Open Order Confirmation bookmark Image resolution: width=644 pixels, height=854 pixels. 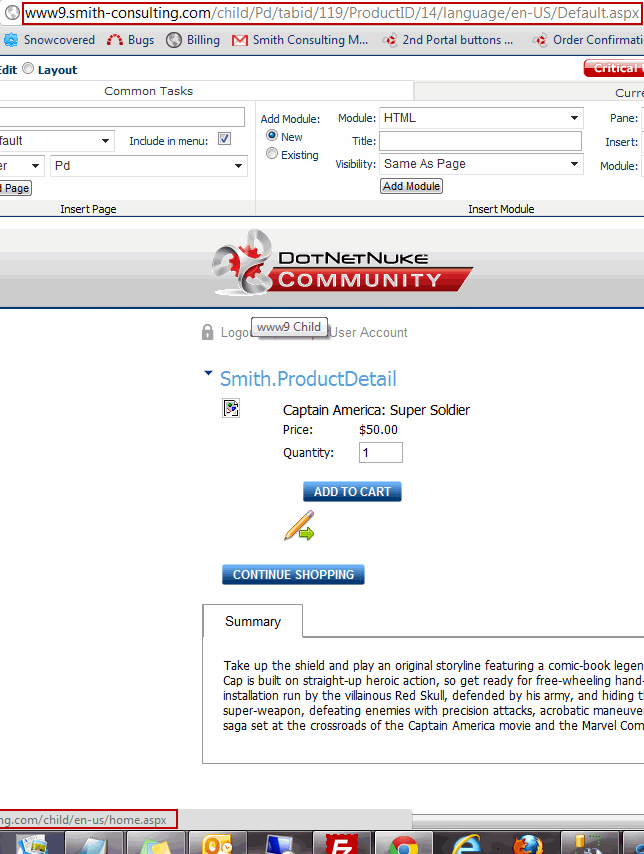(588, 40)
